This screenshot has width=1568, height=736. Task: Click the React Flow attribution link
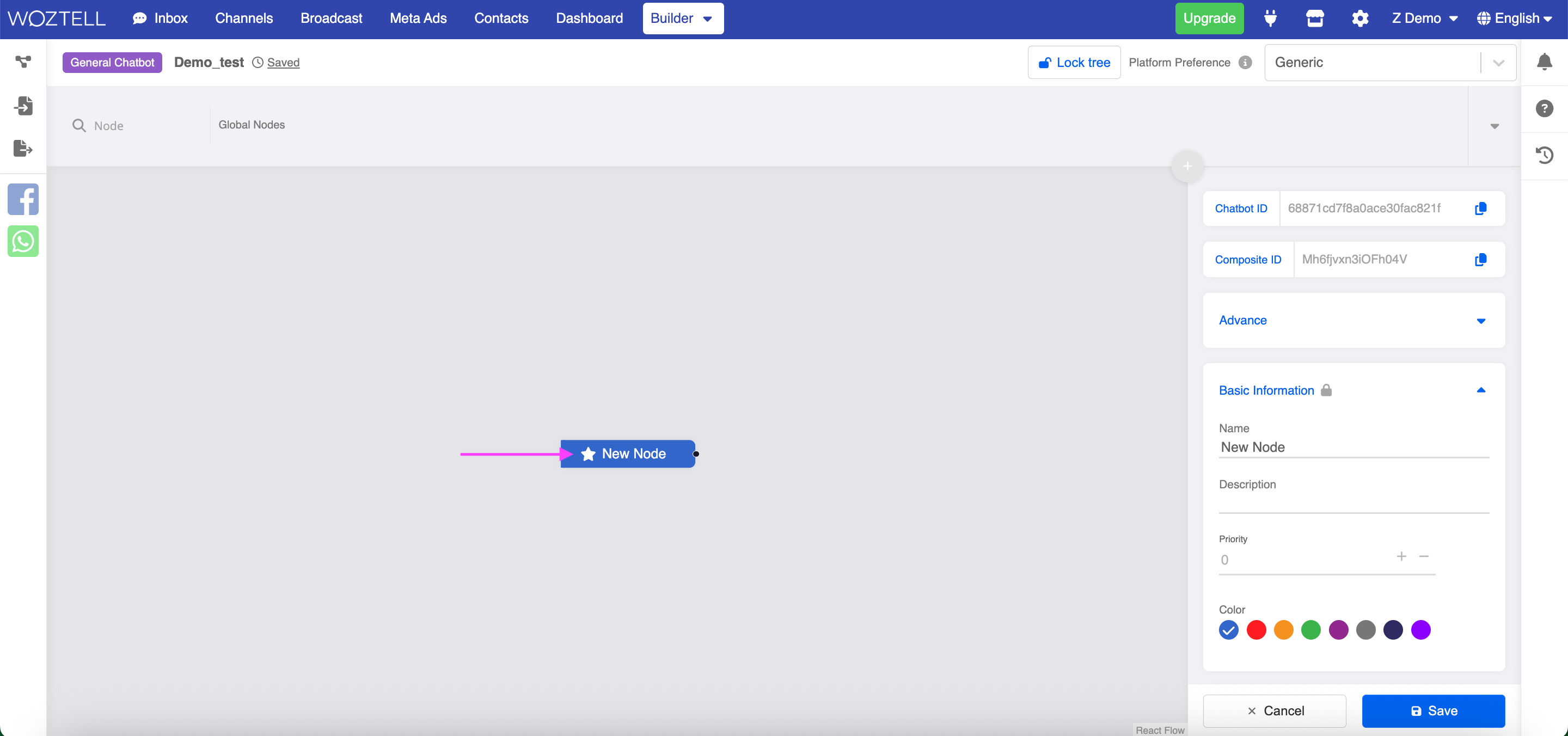[1160, 730]
